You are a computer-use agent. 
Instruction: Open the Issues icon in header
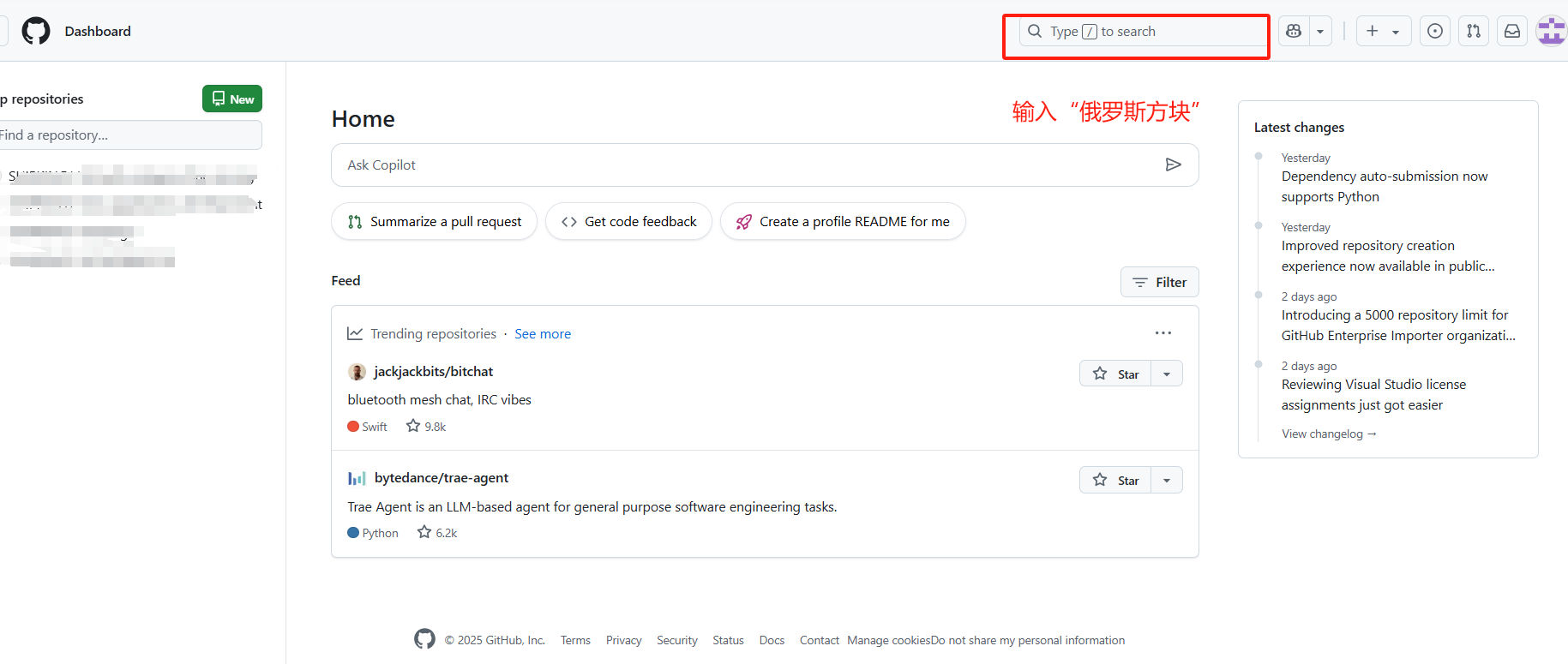[x=1435, y=31]
